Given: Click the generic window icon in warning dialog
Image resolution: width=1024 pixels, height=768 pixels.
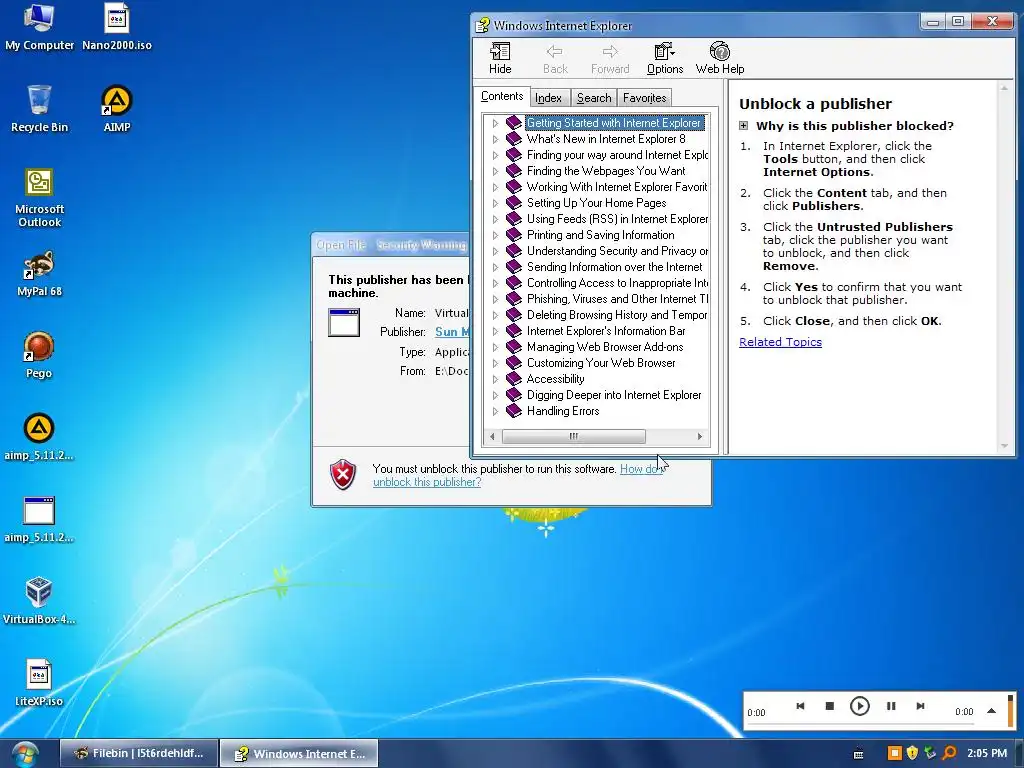Looking at the screenshot, I should tap(344, 323).
